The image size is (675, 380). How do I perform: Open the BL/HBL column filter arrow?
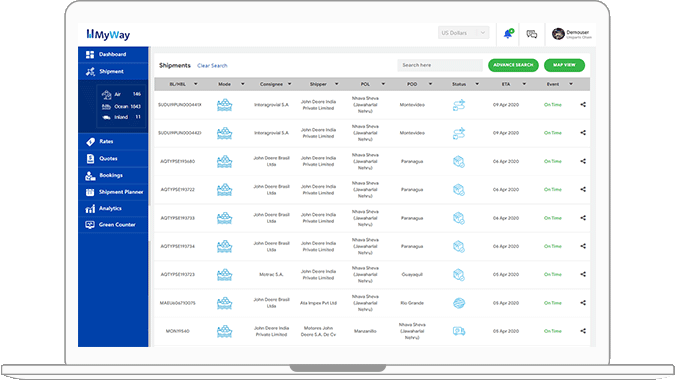195,84
